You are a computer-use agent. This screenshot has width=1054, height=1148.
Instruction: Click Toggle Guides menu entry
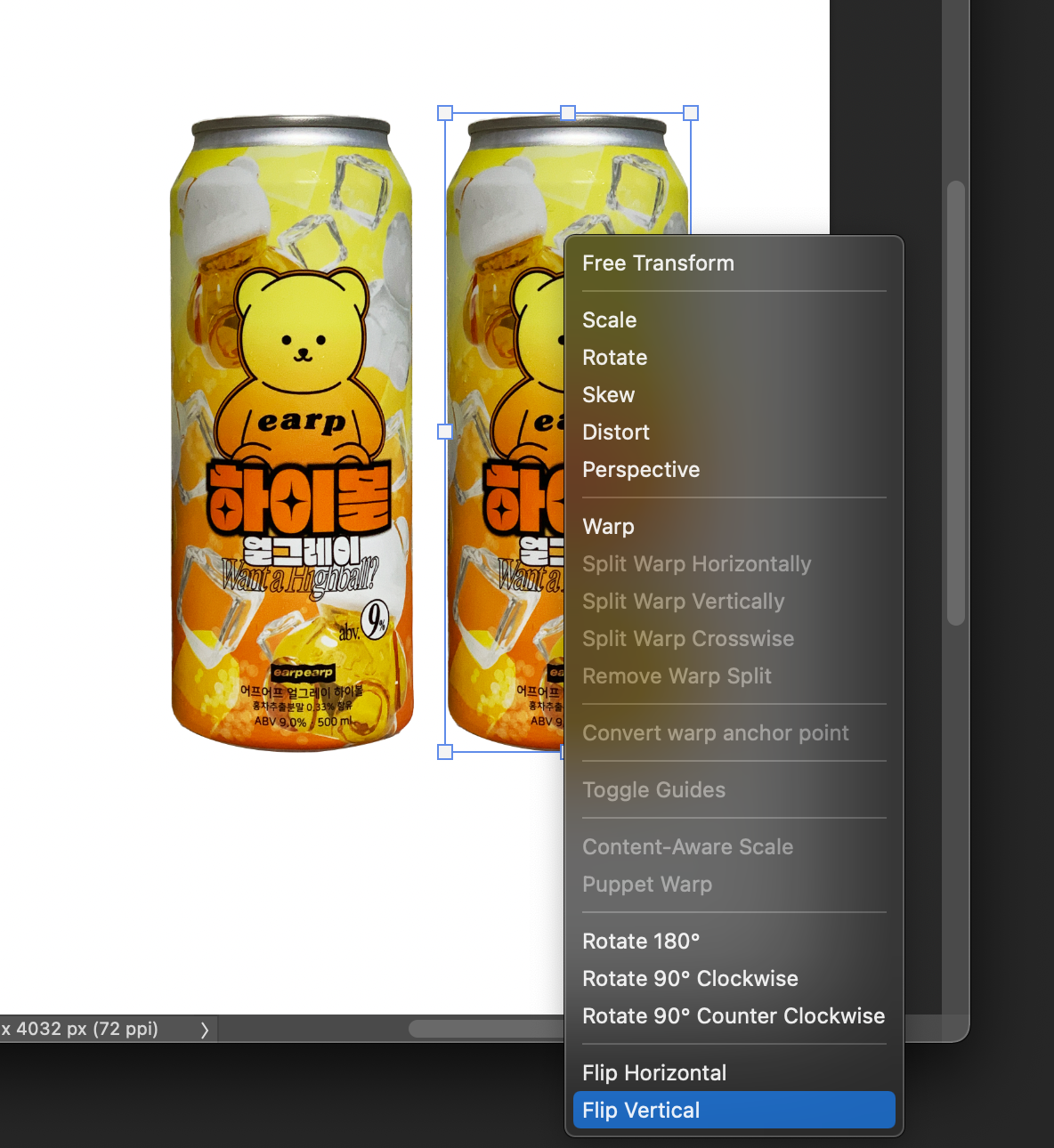tap(734, 790)
